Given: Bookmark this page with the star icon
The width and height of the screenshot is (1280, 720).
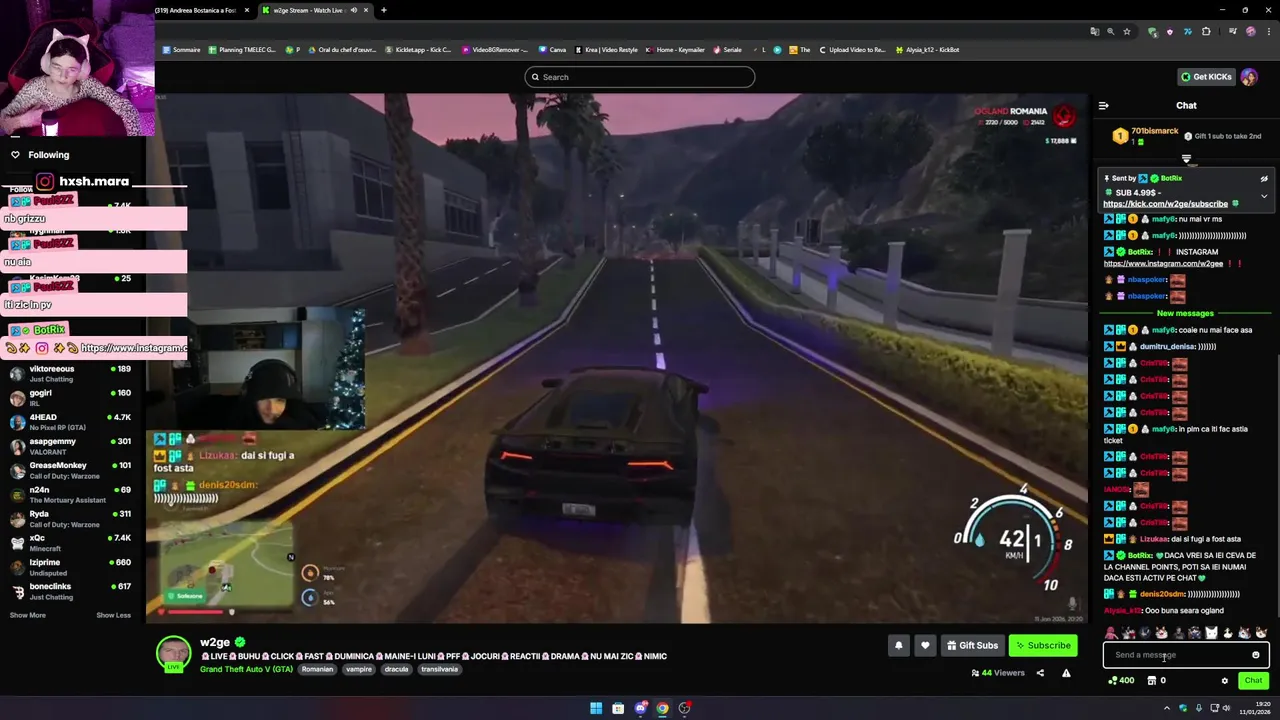Looking at the screenshot, I should click(1127, 32).
